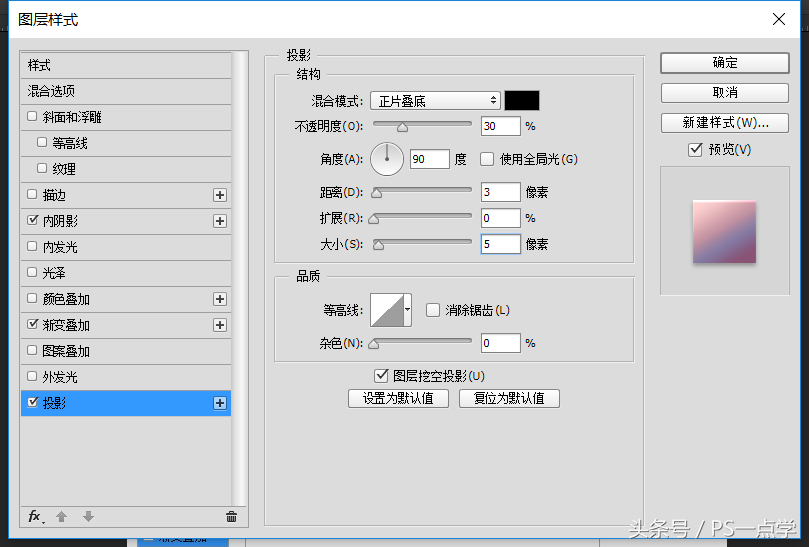Click the angle dial control

[x=386, y=159]
